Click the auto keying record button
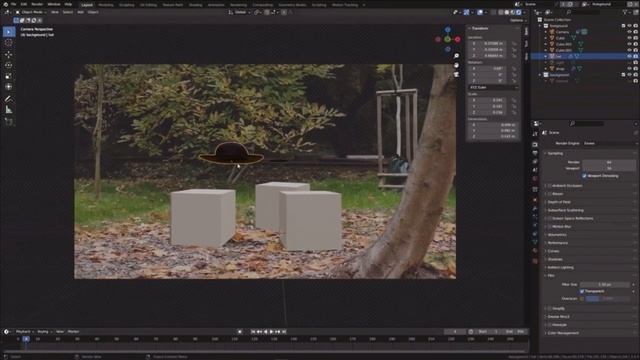The height and width of the screenshot is (360, 640). pos(240,332)
